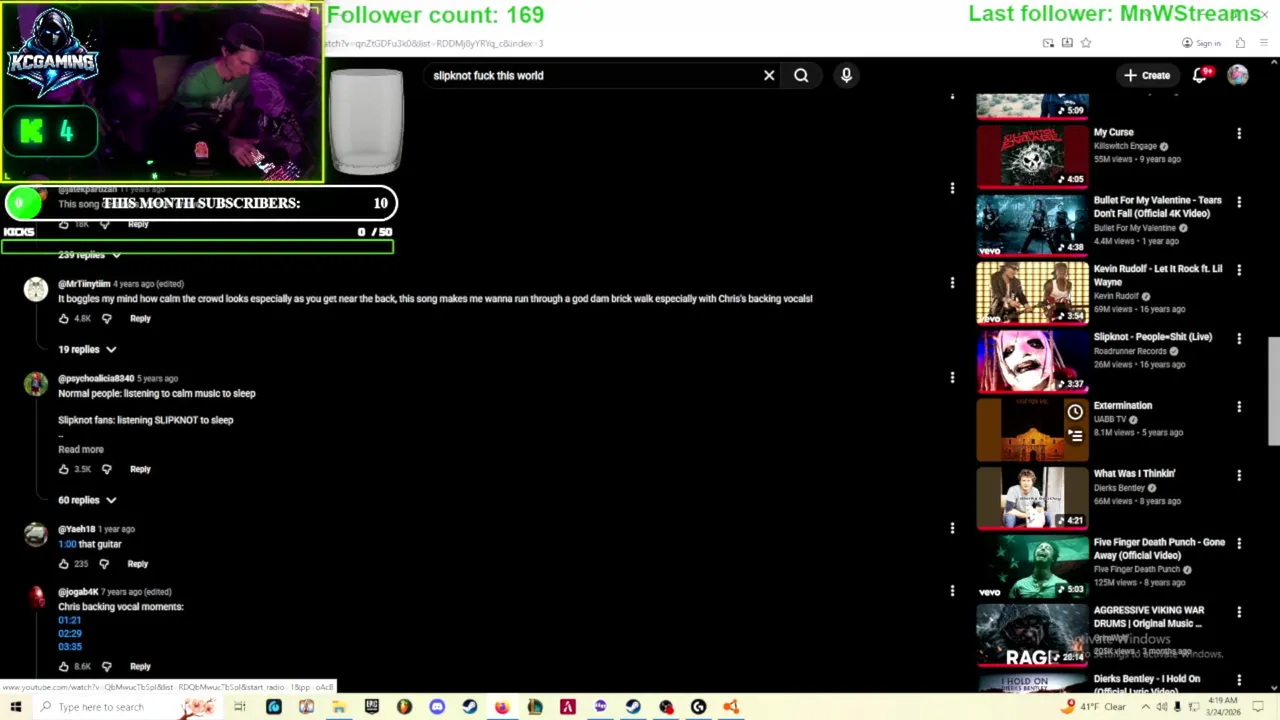Open Epic Games Launcher from taskbar

click(372, 707)
